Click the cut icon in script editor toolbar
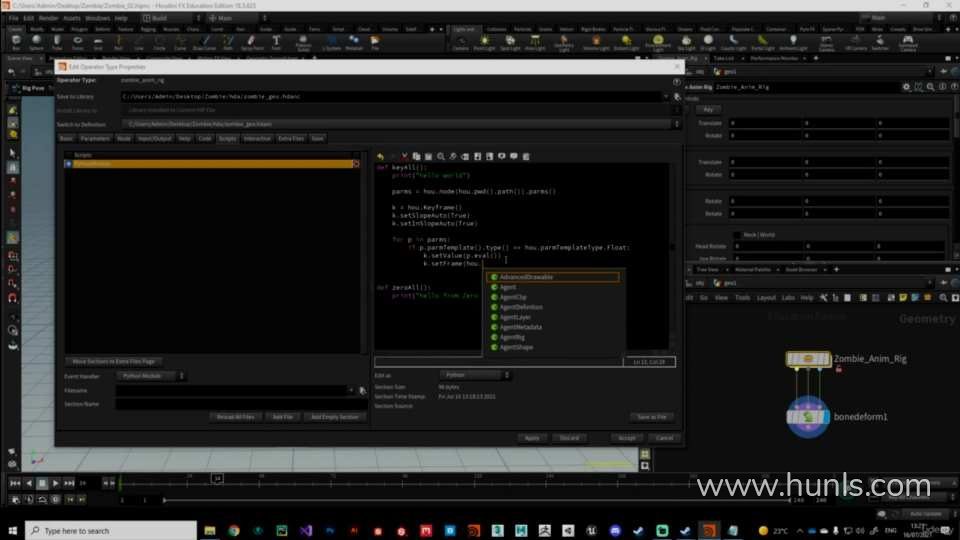The height and width of the screenshot is (540, 960). [x=404, y=157]
